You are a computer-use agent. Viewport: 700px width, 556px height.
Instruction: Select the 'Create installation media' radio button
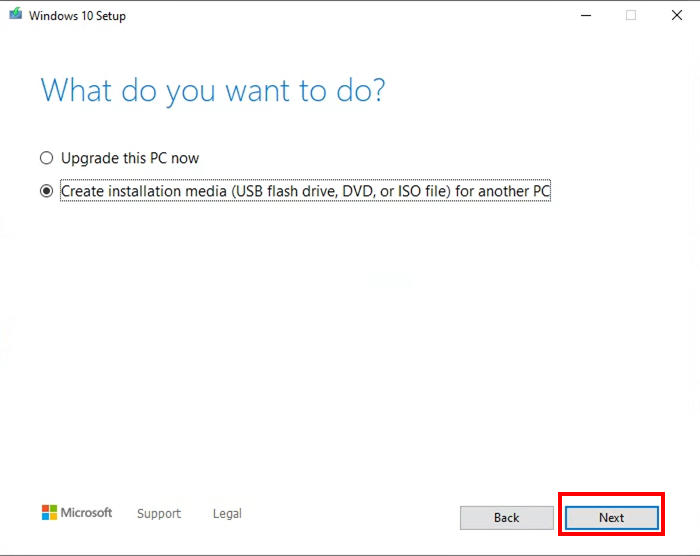(46, 191)
